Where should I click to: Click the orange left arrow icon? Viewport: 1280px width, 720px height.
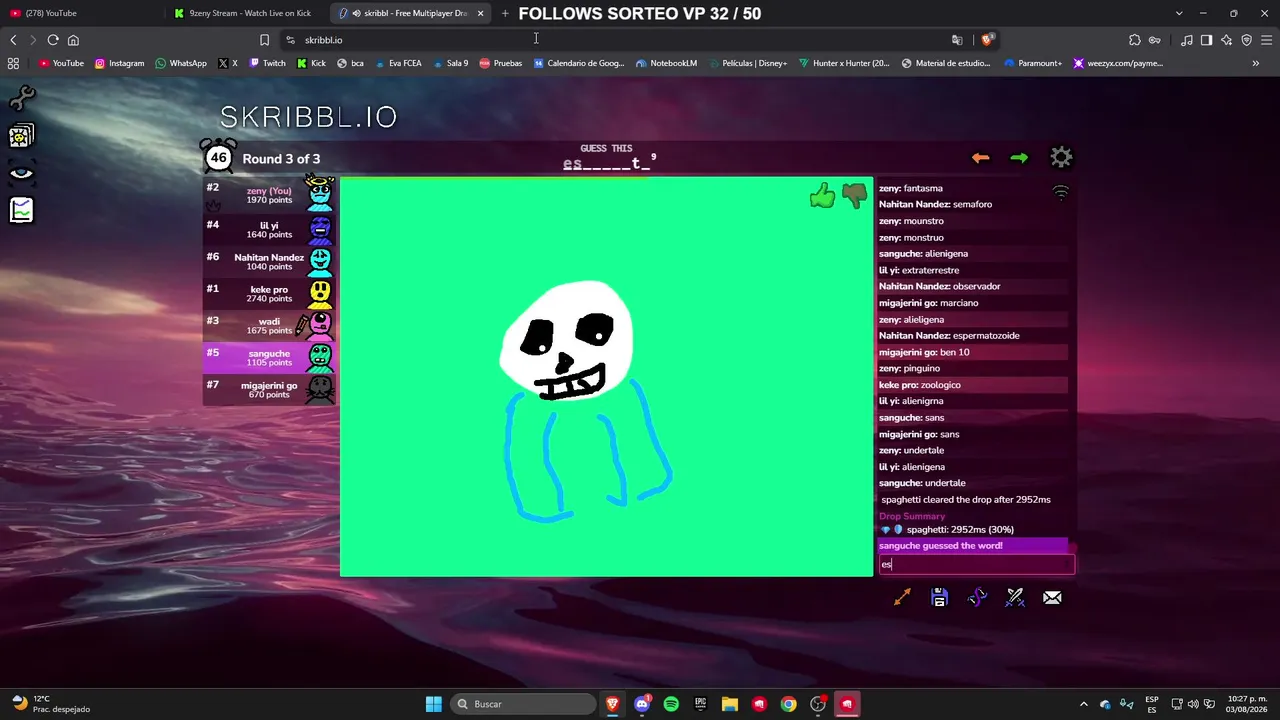980,158
